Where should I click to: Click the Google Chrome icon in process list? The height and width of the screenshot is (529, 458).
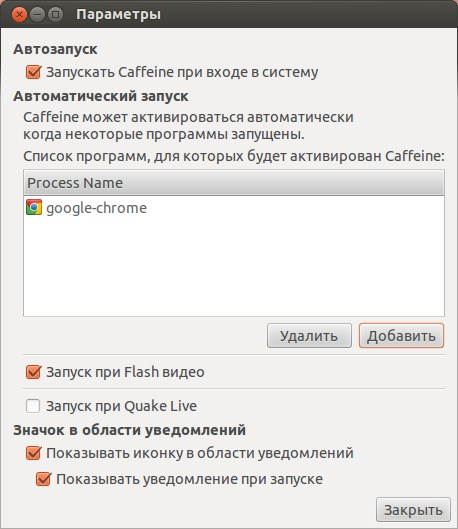[34, 207]
